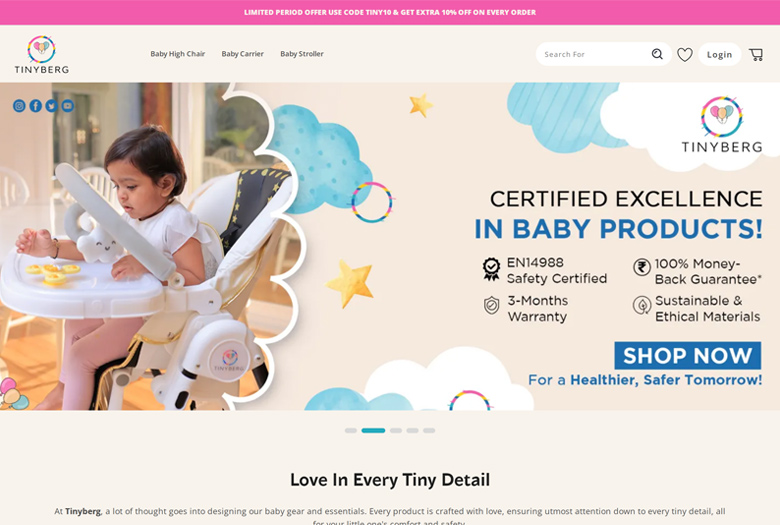780x525 pixels.
Task: Select the fourth carousel slide dot
Action: coord(412,430)
